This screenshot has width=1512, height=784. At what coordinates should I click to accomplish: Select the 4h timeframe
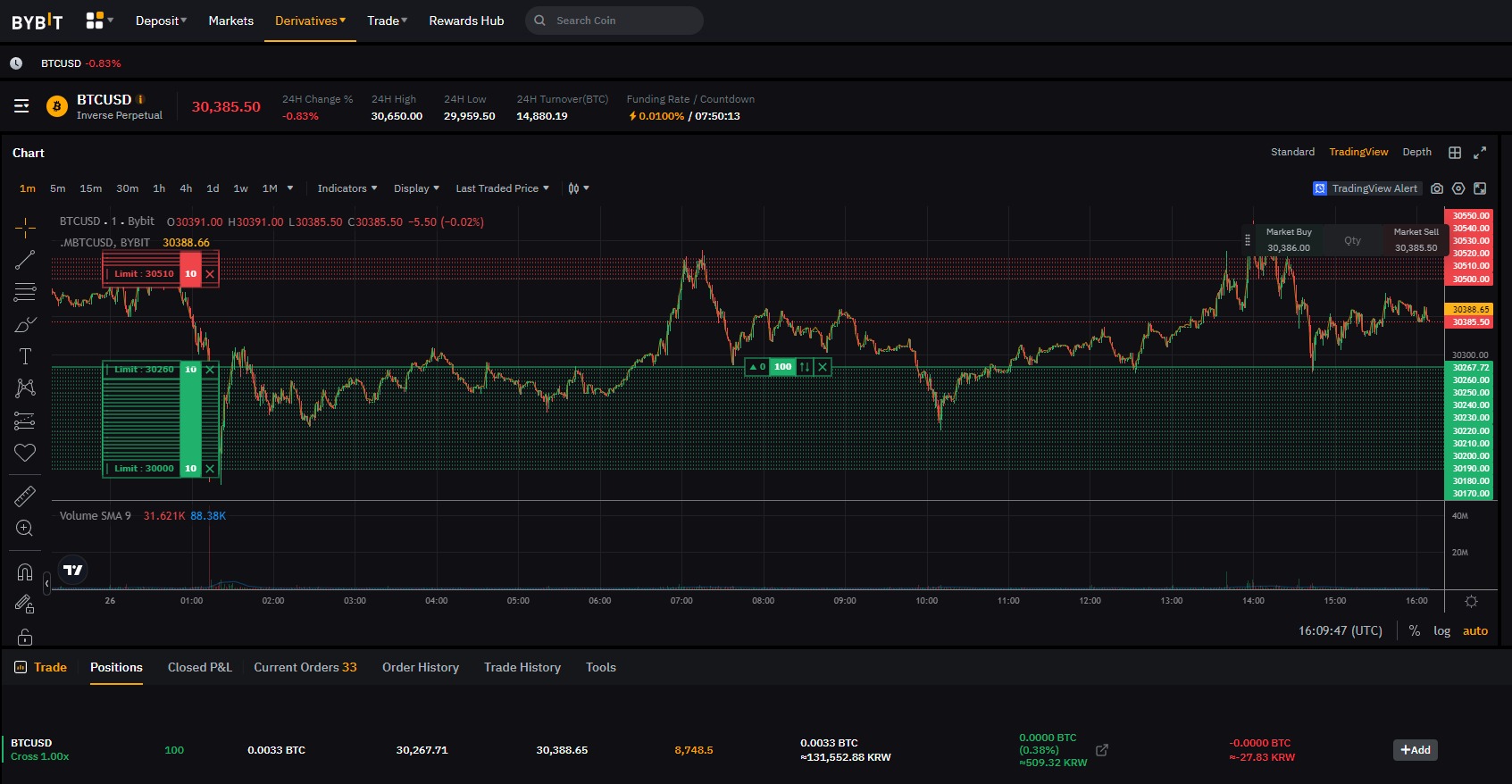click(186, 188)
